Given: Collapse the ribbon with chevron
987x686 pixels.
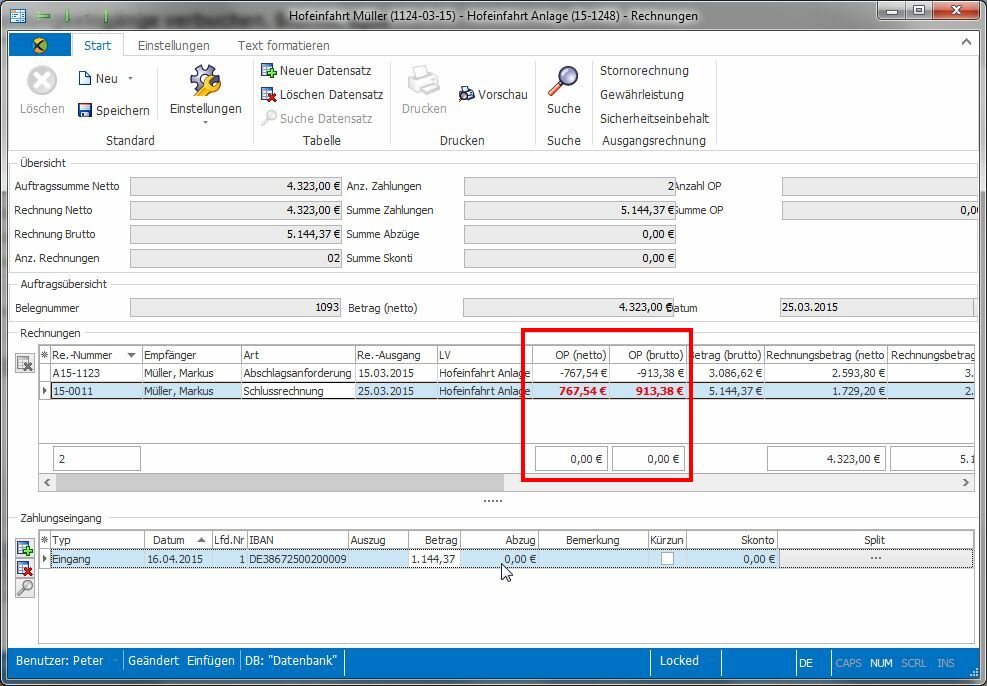Looking at the screenshot, I should coord(966,43).
